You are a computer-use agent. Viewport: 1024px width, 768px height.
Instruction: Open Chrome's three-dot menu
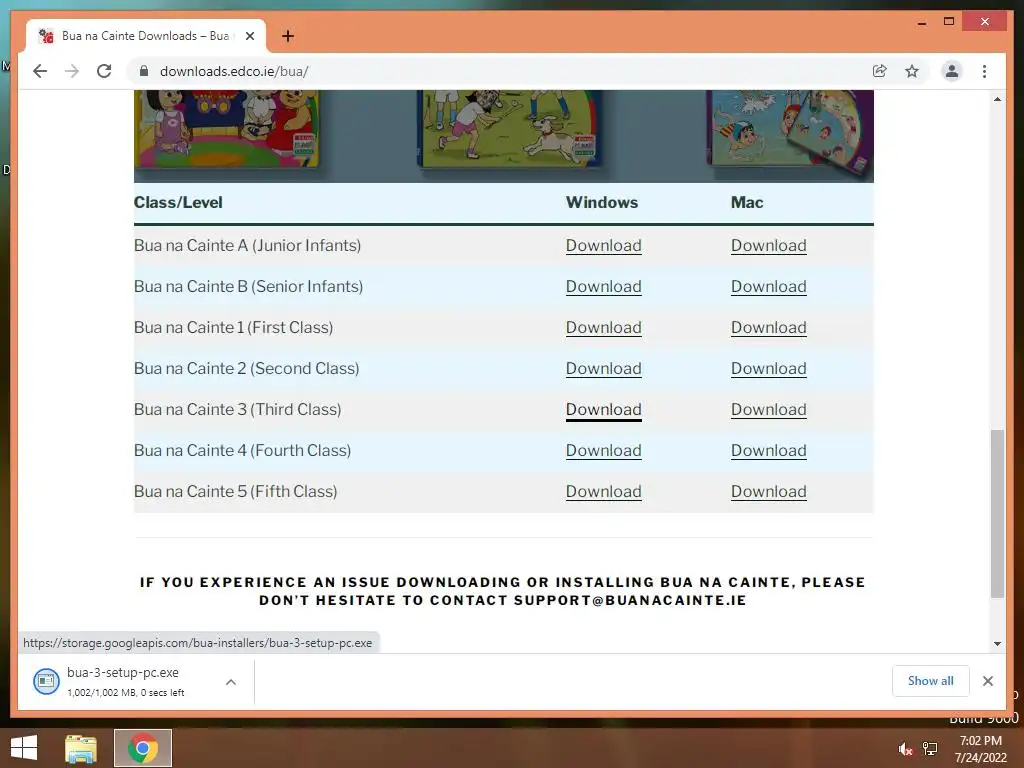[x=984, y=71]
